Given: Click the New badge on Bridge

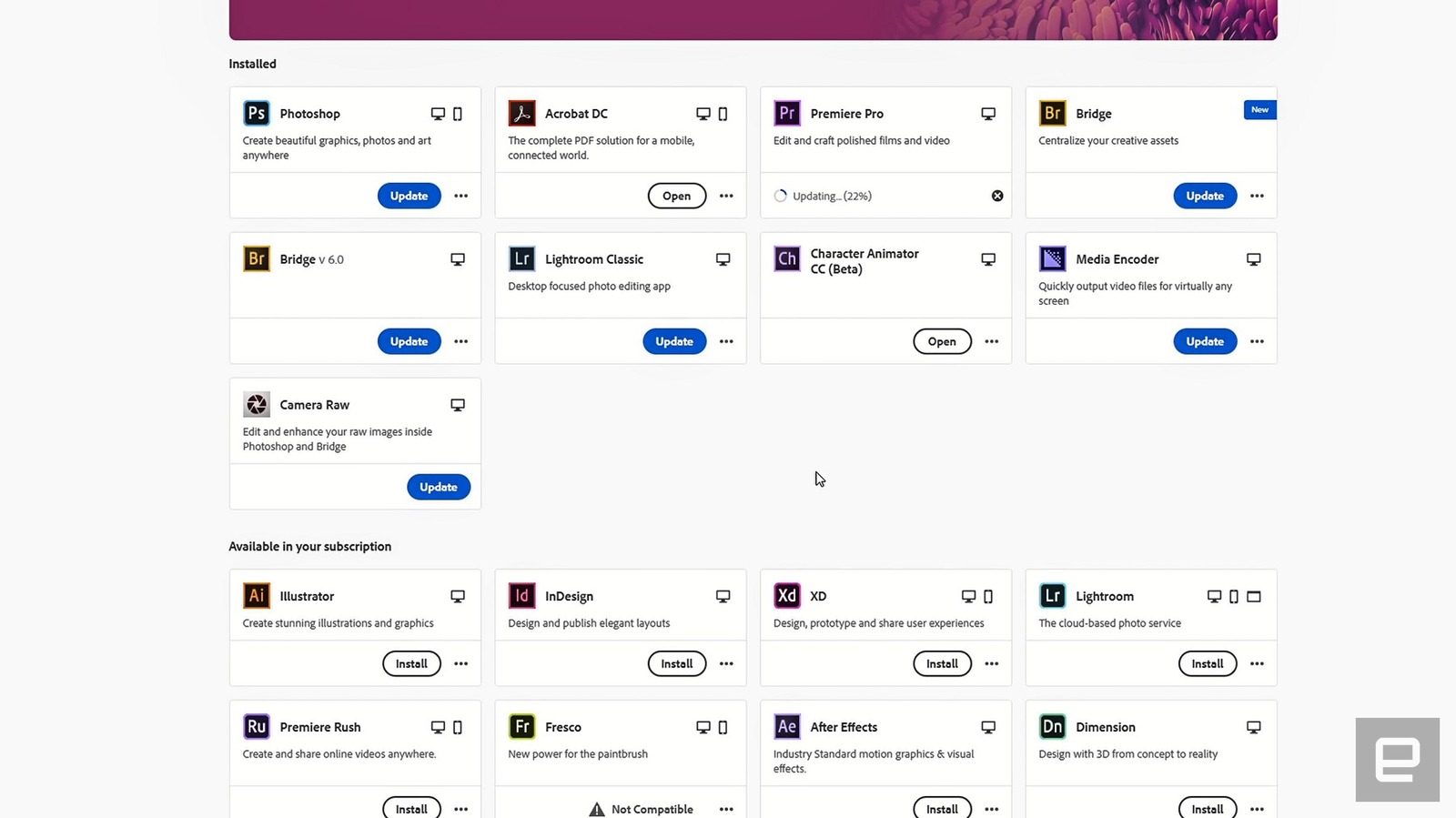Looking at the screenshot, I should coord(1259,110).
